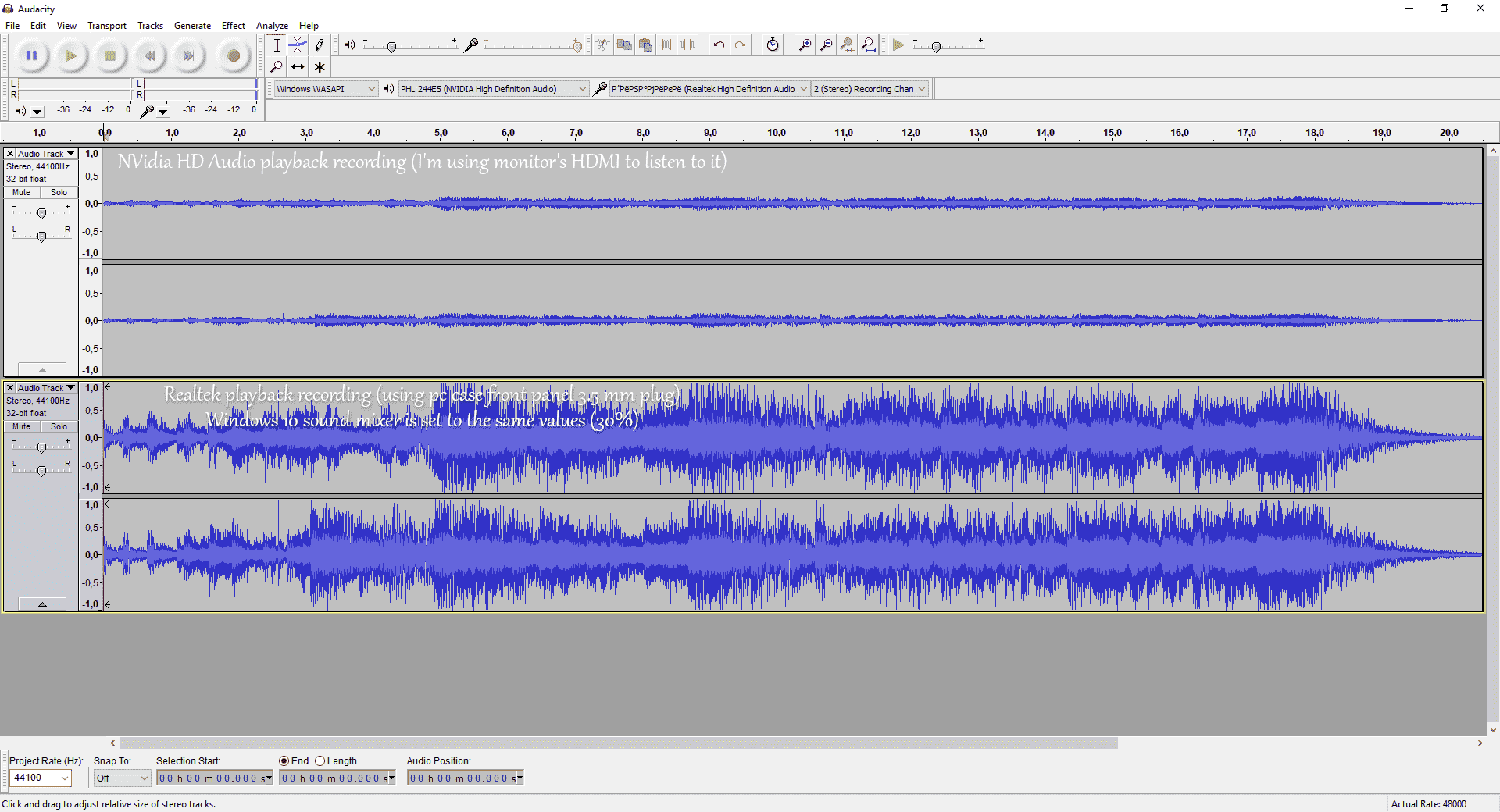This screenshot has height=812, width=1500.
Task: Zoom in with the magnifier-plus icon
Action: click(x=805, y=45)
